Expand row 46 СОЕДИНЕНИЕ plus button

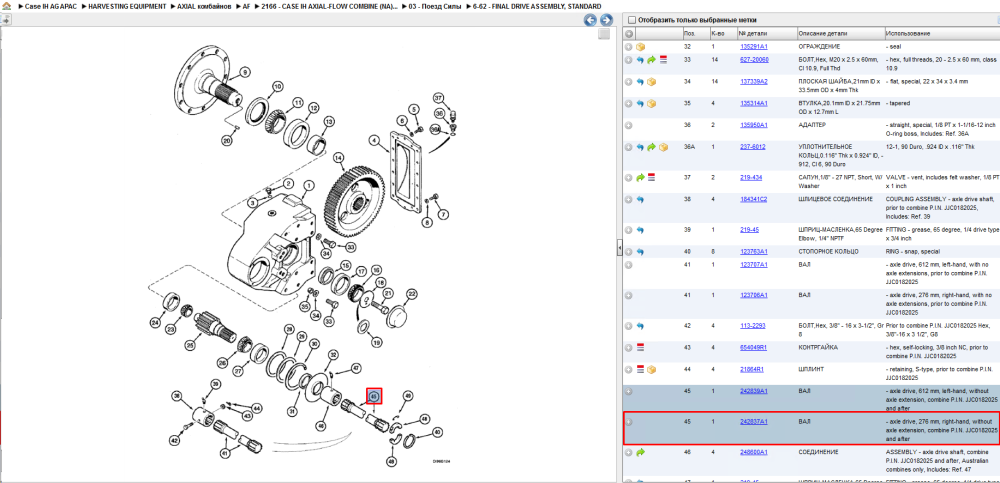click(629, 452)
